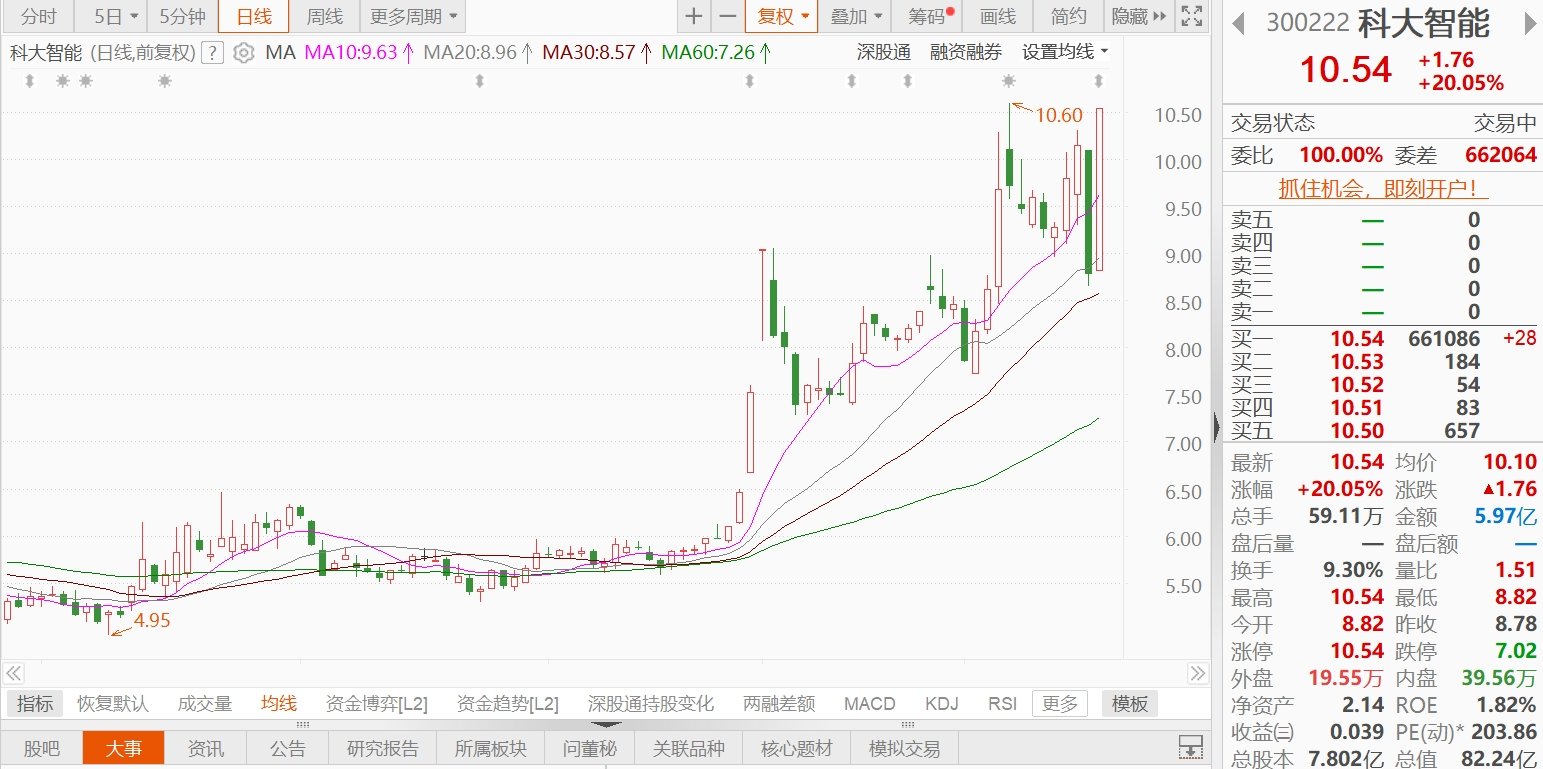Click the 指标 indicator button
Viewport: 1543px width, 769px height.
click(x=35, y=703)
